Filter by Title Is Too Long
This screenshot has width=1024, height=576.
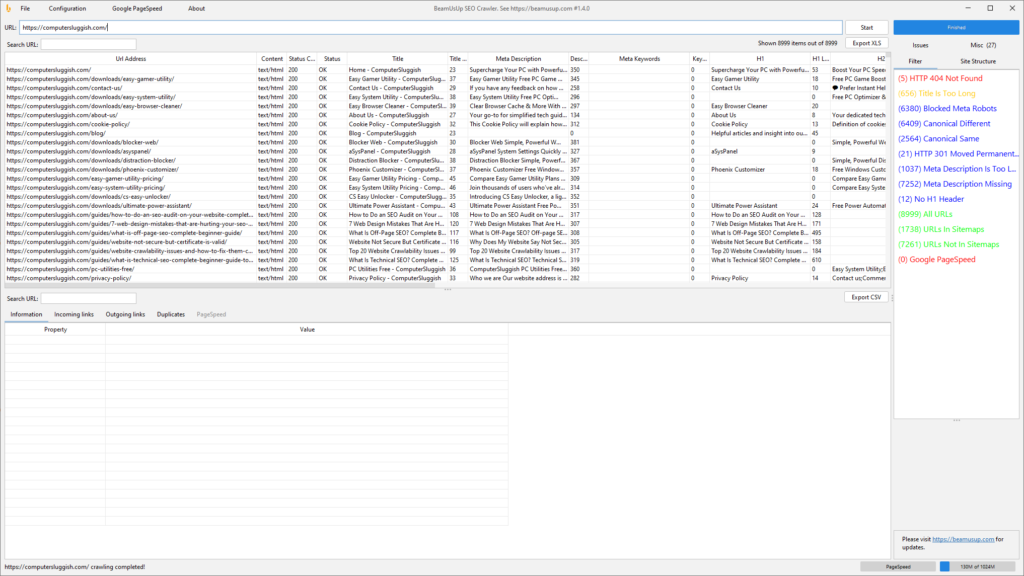pyautogui.click(x=936, y=93)
